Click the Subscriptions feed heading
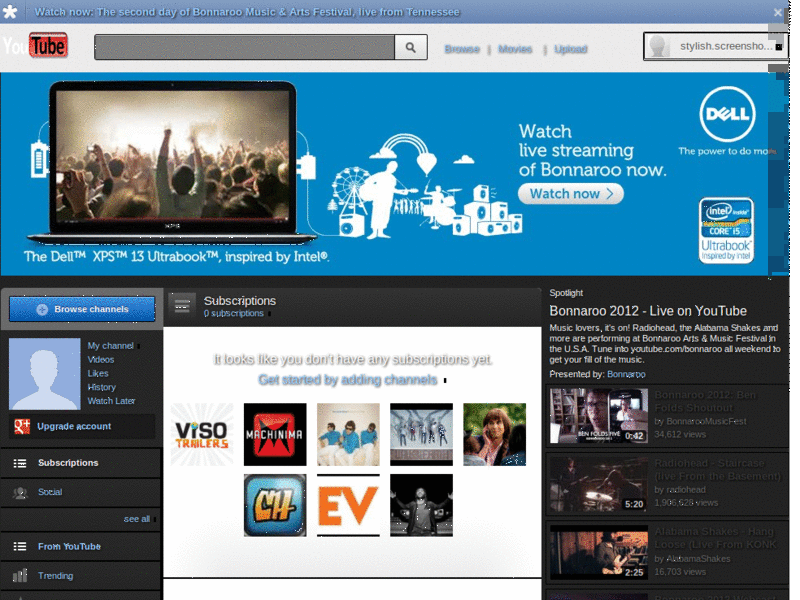Screen dimensions: 800x600 pyautogui.click(x=240, y=301)
